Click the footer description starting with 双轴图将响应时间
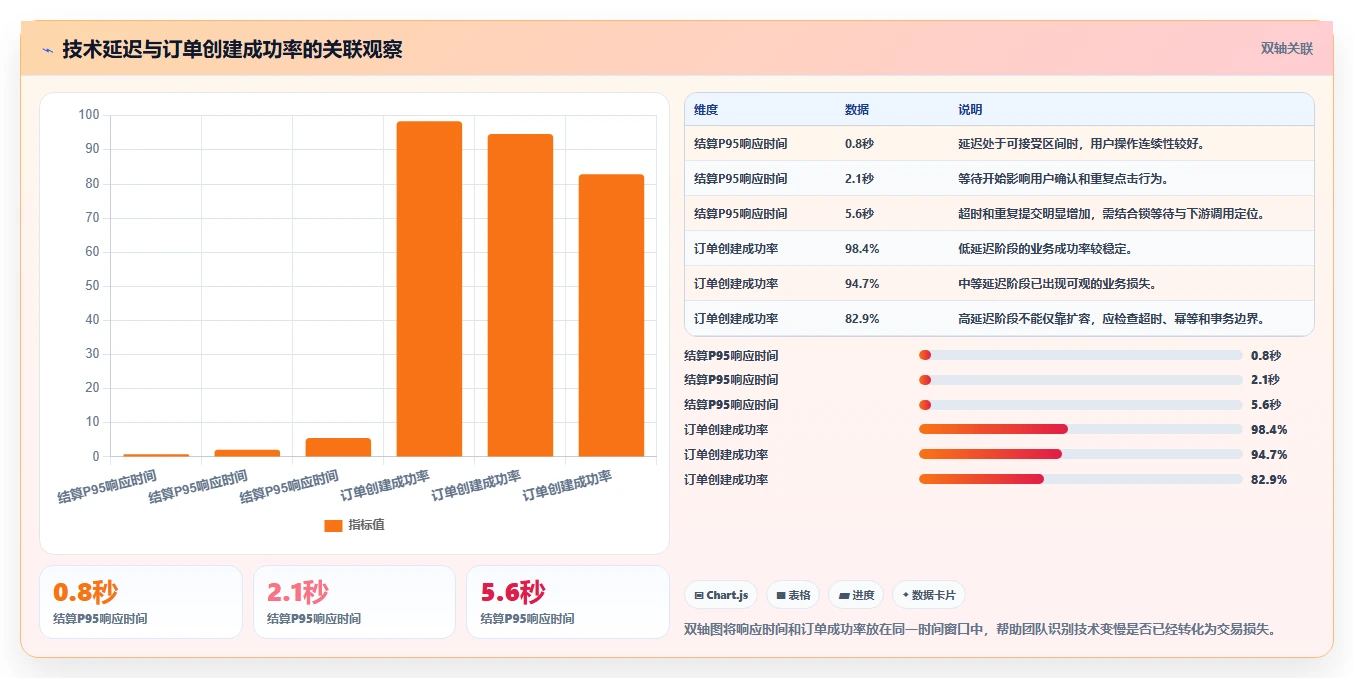The image size is (1354, 678). click(981, 629)
